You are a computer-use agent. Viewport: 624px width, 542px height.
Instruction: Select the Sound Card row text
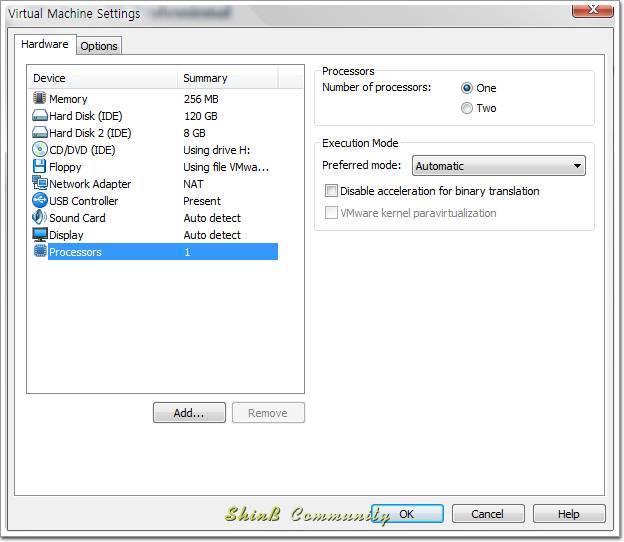(x=77, y=218)
